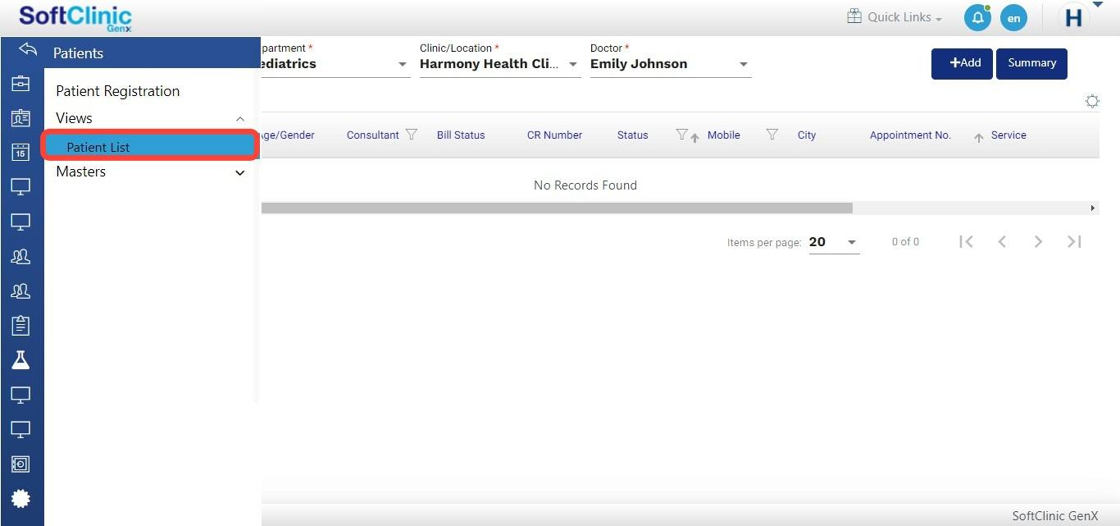This screenshot has width=1120, height=526.
Task: Change the Items per page dropdown
Action: pos(833,242)
